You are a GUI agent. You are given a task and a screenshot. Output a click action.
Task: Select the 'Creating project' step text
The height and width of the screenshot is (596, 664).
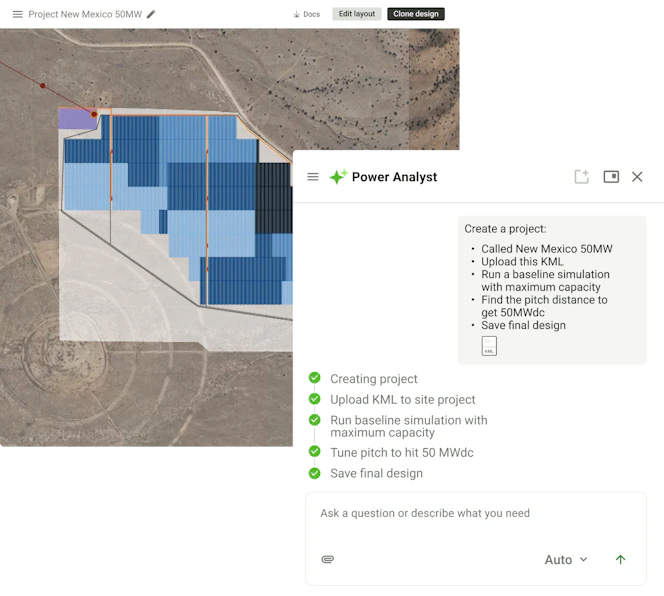[x=374, y=379]
